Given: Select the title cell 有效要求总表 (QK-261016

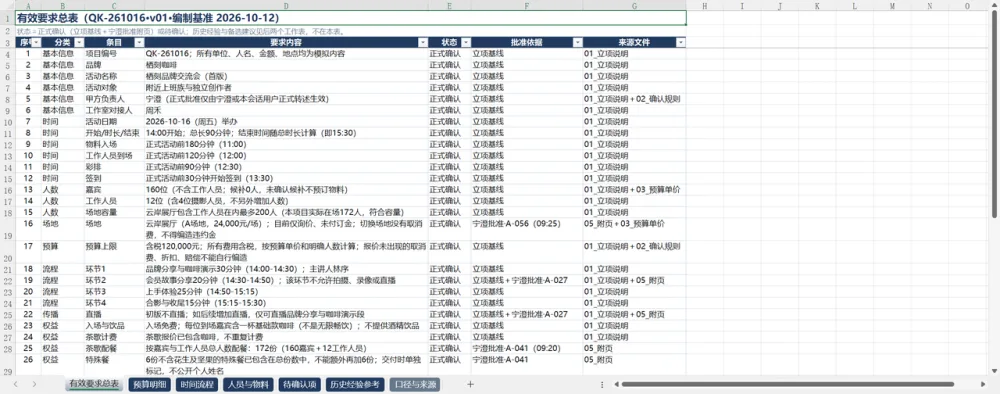Looking at the screenshot, I should (350, 18).
